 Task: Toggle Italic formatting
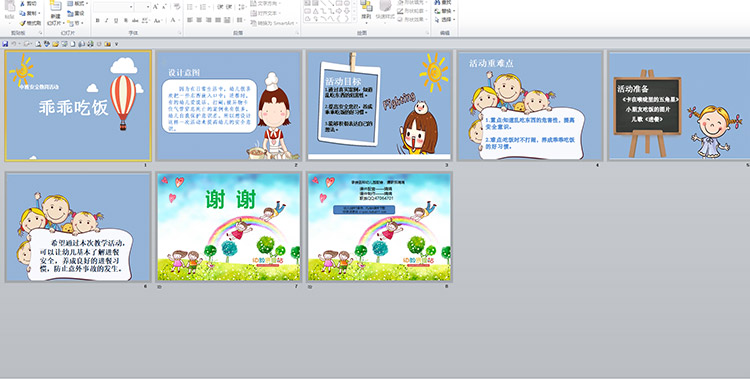(107, 21)
